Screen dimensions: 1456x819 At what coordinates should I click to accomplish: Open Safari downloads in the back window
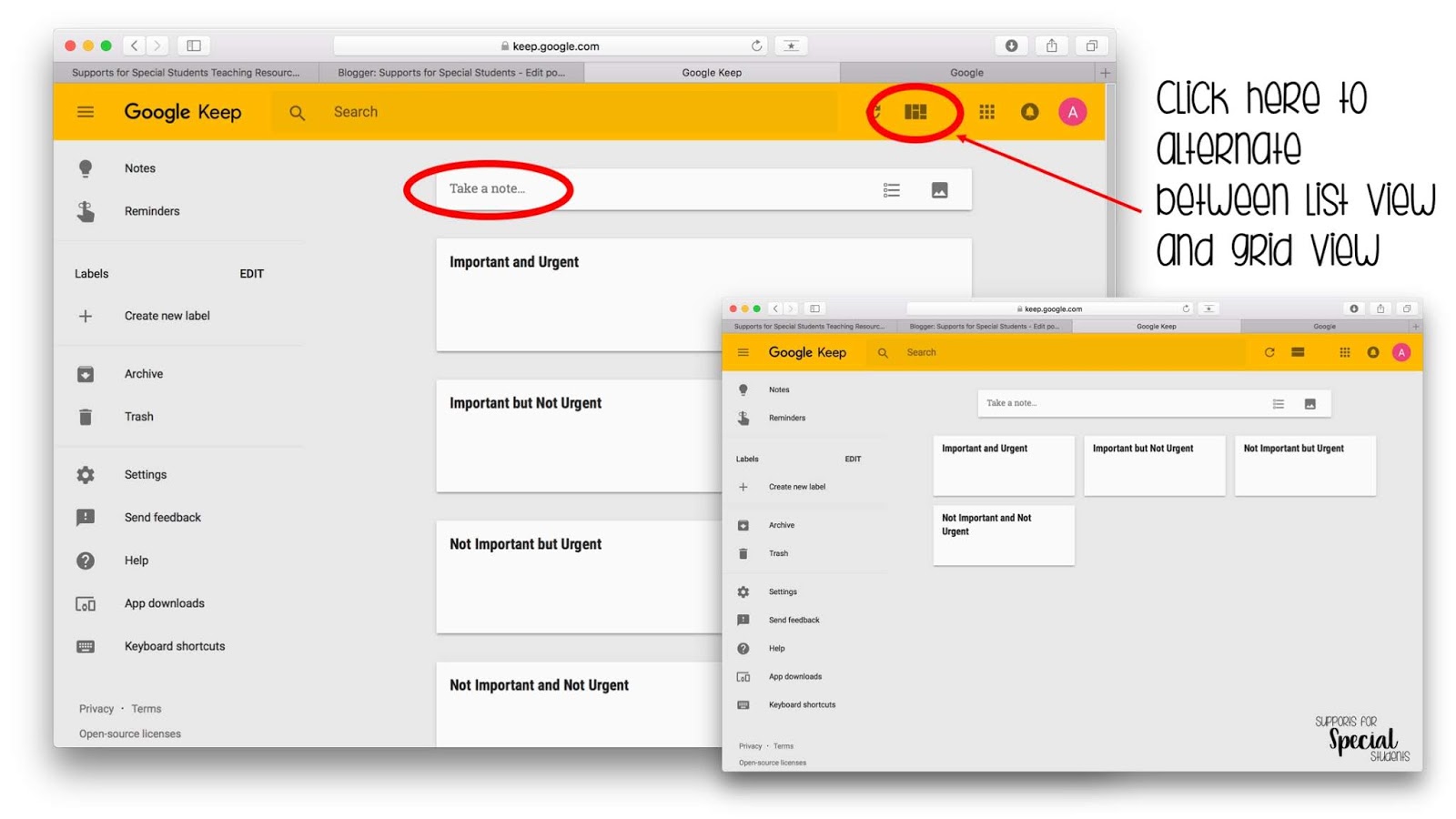(x=1011, y=45)
